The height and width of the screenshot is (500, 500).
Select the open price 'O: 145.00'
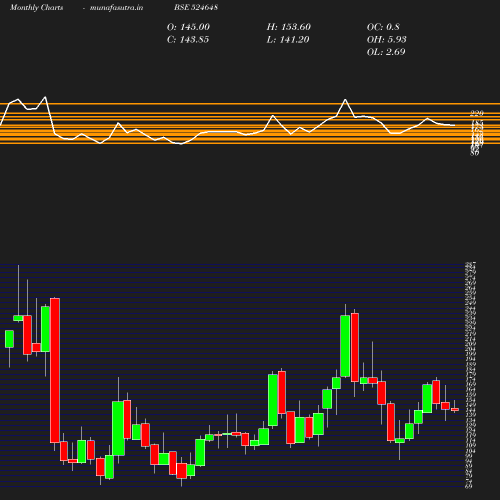pyautogui.click(x=188, y=27)
